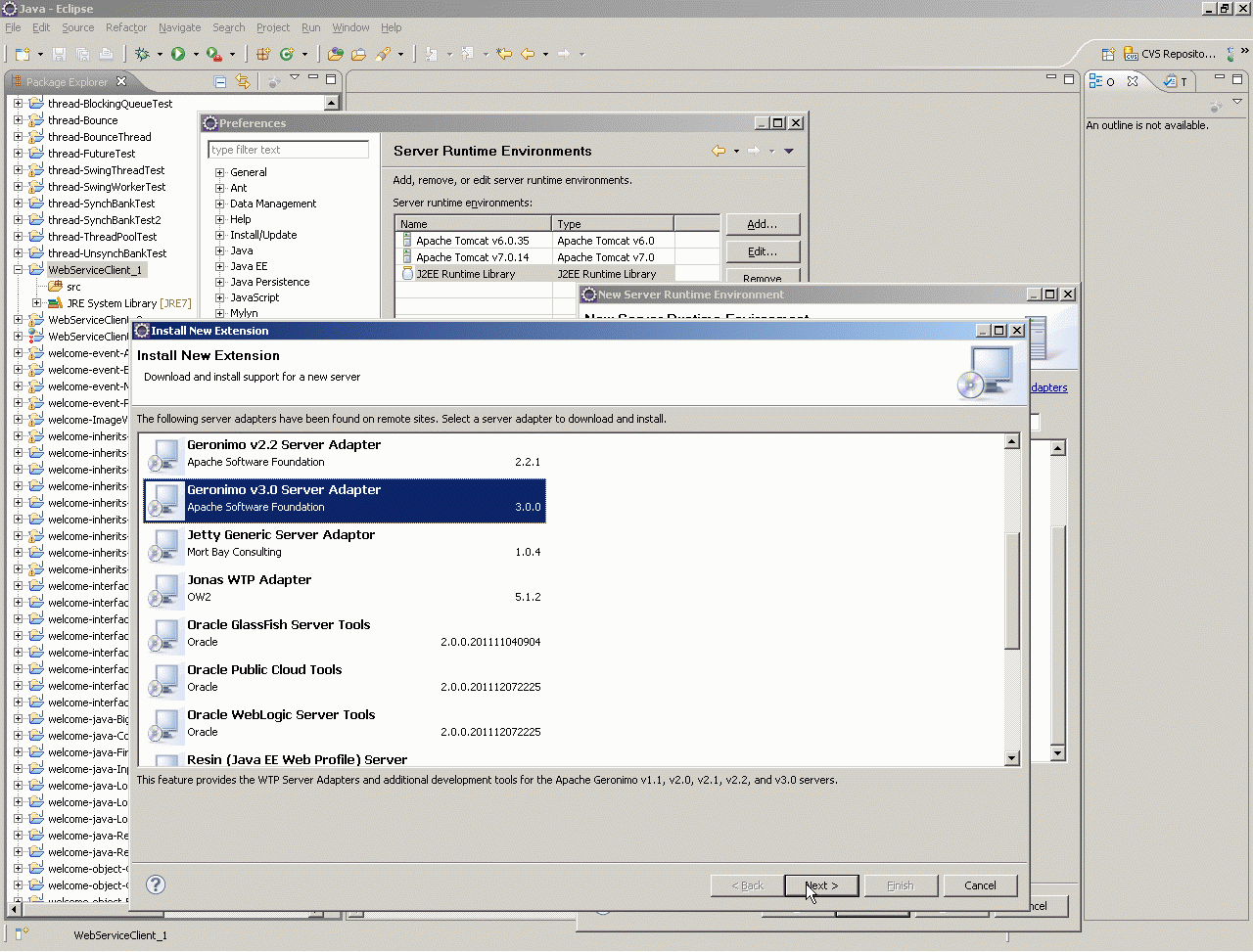The image size is (1253, 952).
Task: Click the Preferences filter text field
Action: [289, 150]
